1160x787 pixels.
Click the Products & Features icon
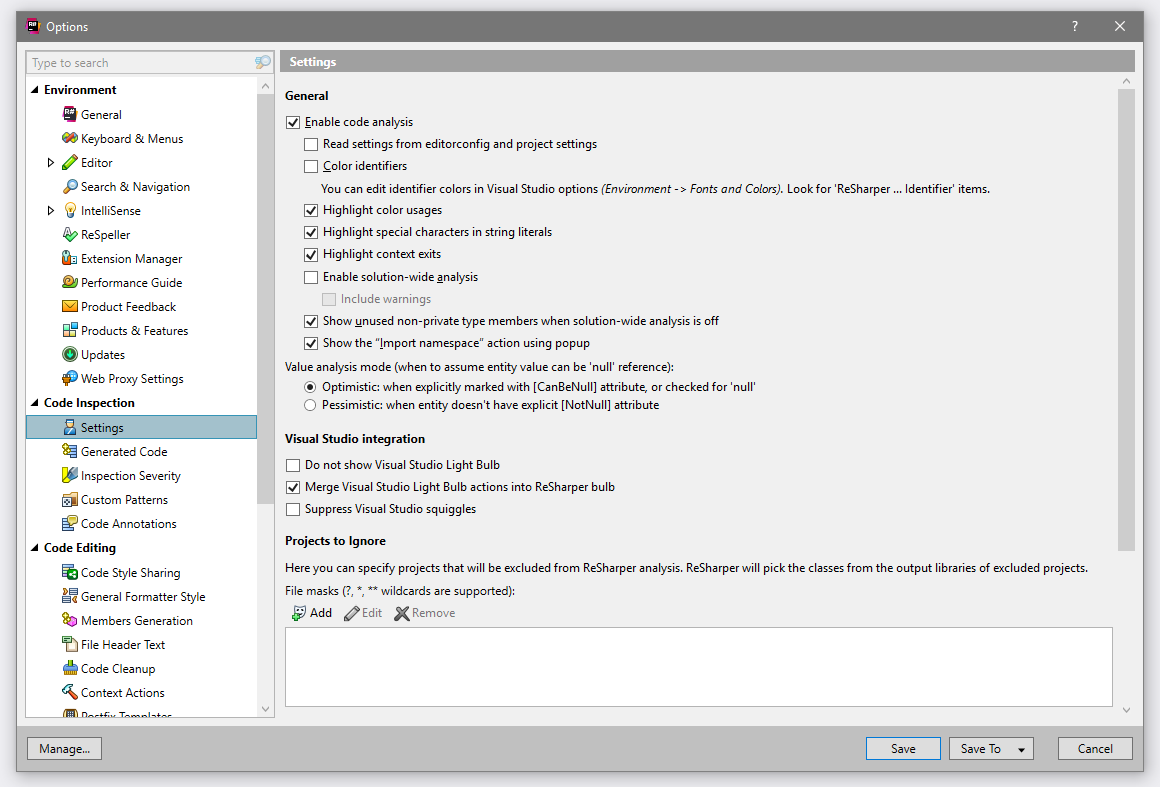(70, 330)
